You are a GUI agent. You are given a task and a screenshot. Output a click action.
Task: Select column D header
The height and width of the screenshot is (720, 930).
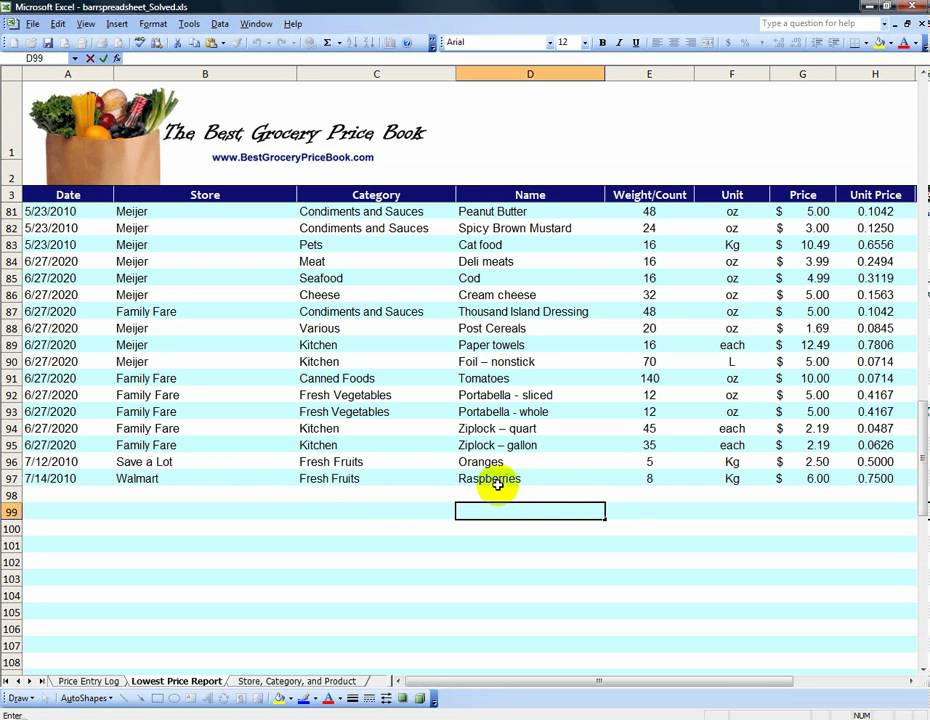pos(530,74)
